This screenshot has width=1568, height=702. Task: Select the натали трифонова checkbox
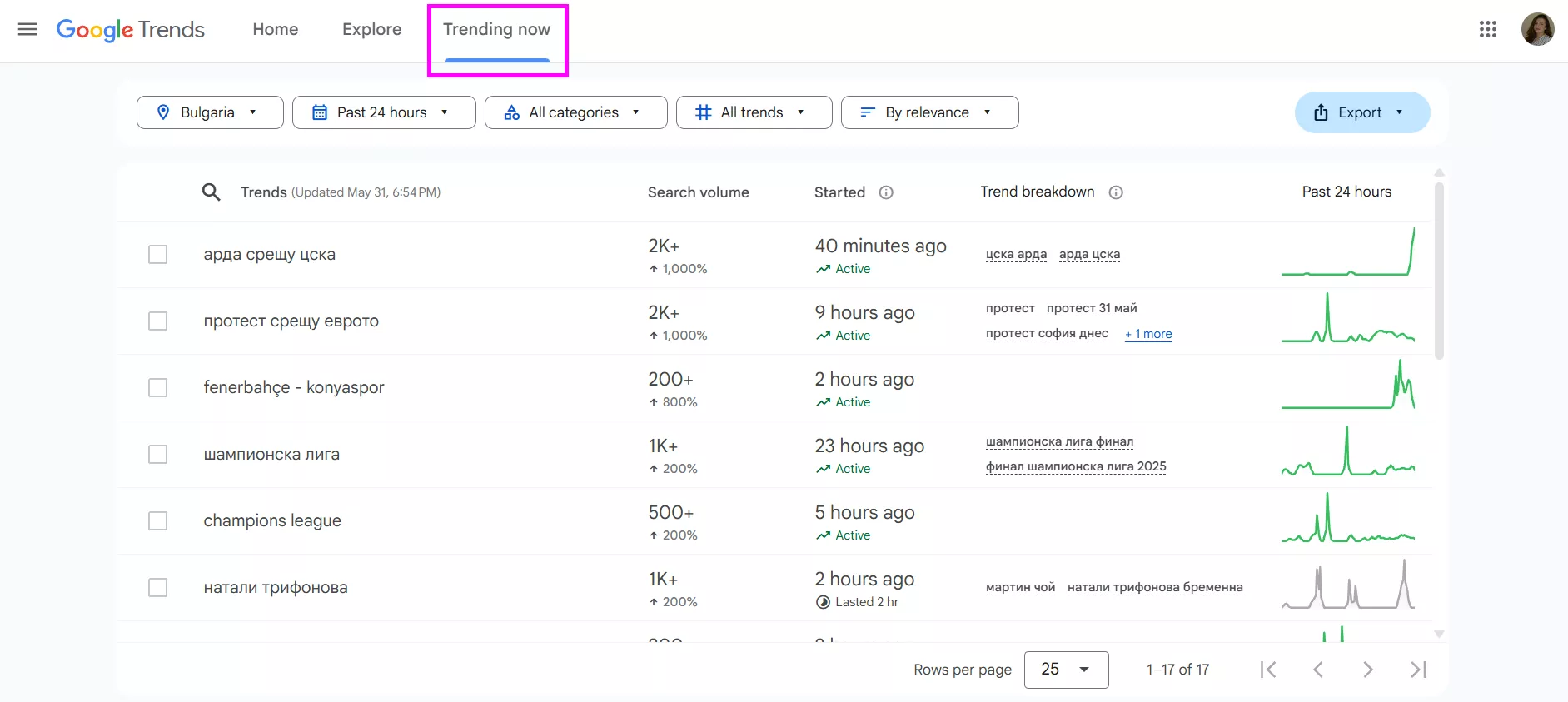pos(157,587)
